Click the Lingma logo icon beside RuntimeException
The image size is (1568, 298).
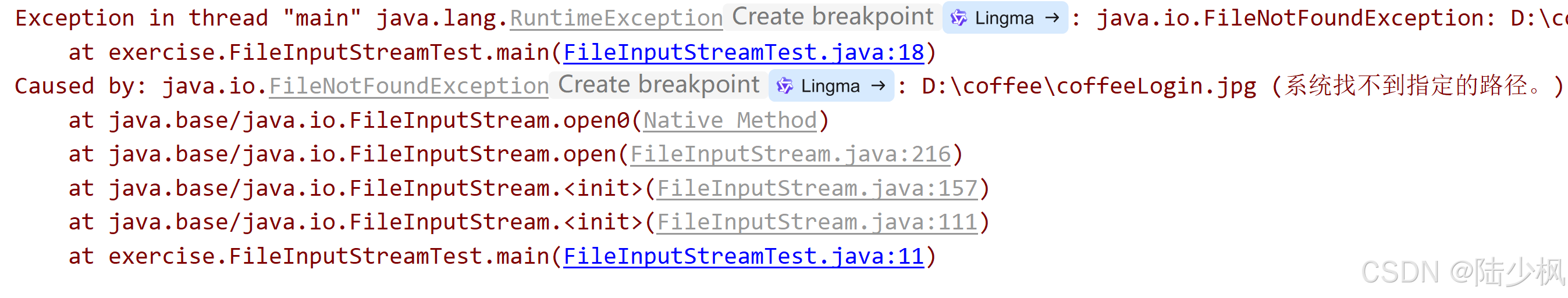tap(959, 18)
